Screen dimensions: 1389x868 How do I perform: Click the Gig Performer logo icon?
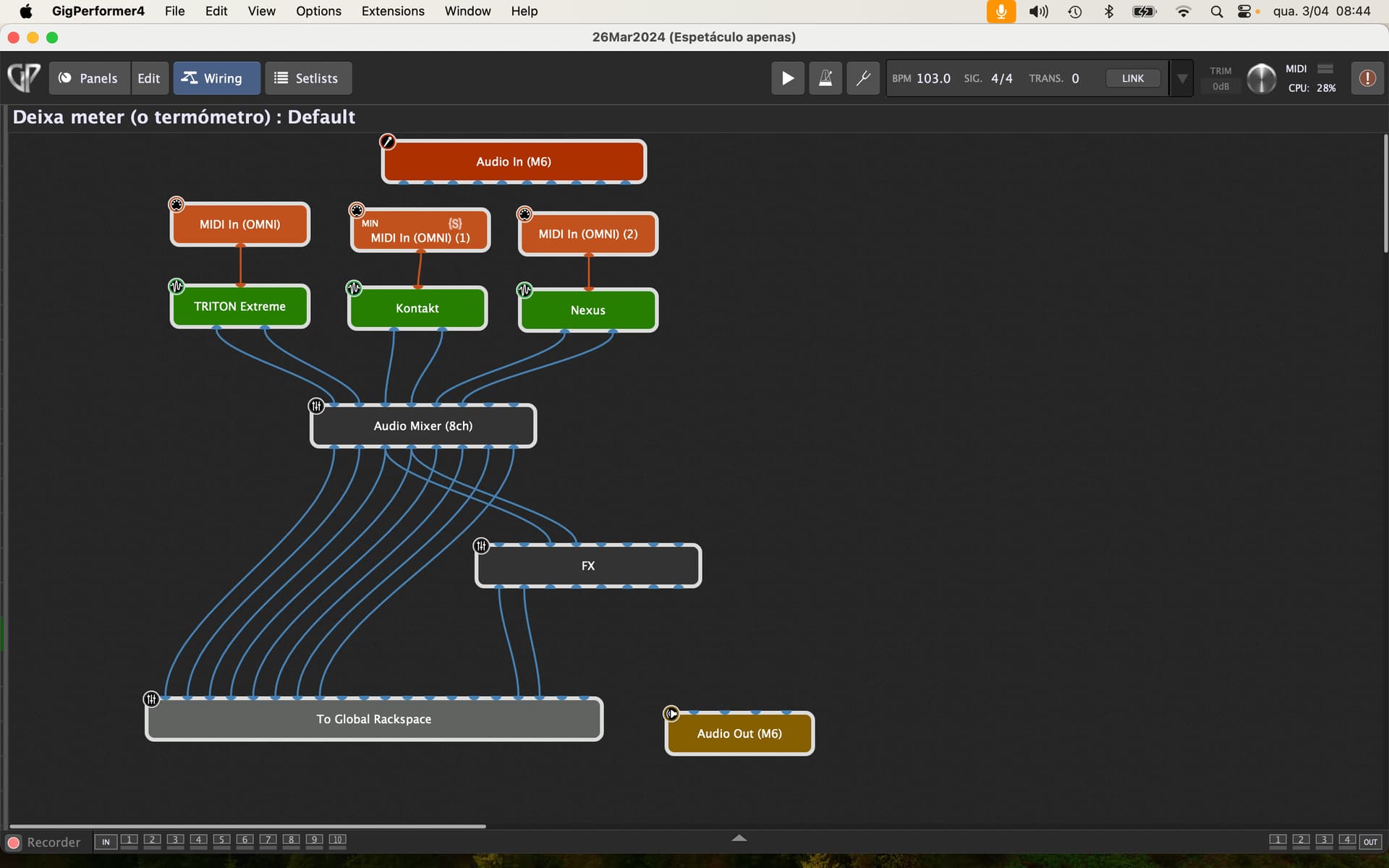tap(24, 77)
